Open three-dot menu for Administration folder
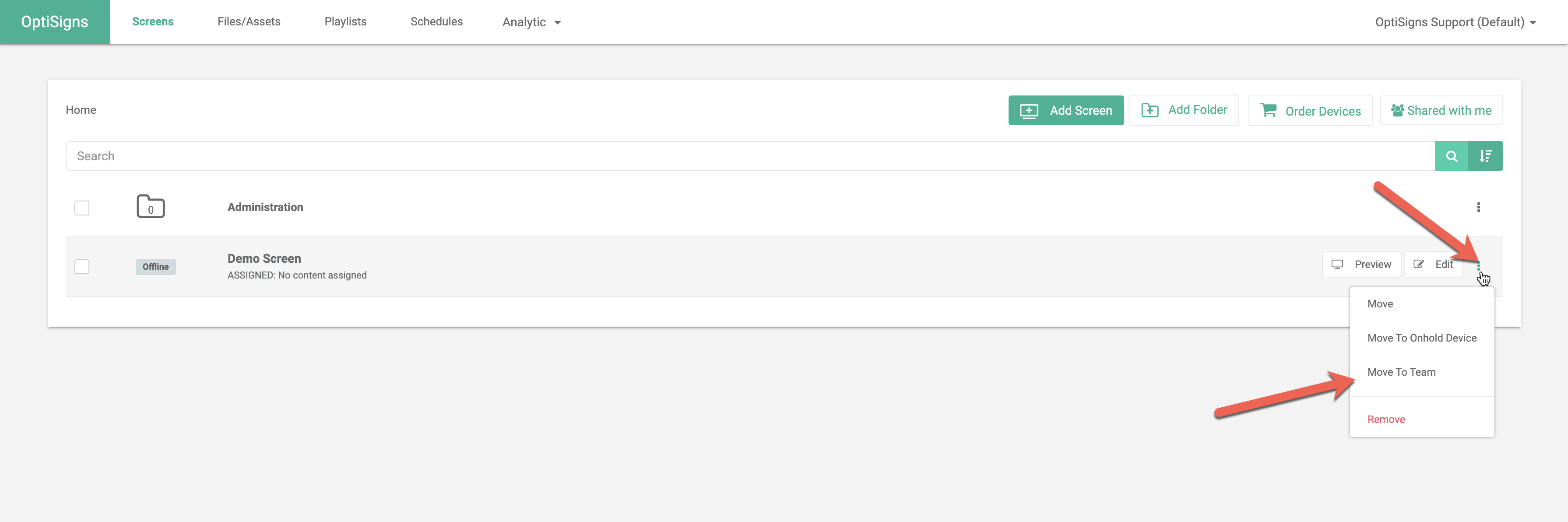The image size is (1568, 522). tap(1478, 207)
